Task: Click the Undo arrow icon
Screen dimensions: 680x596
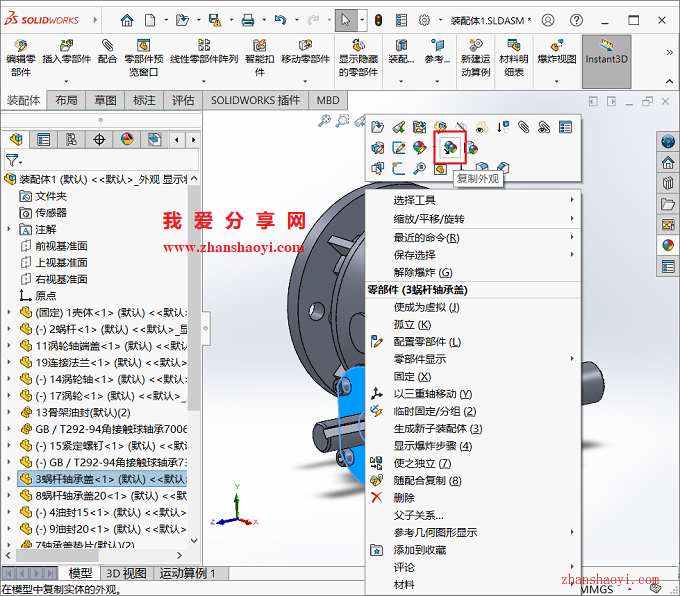Action: [x=280, y=20]
